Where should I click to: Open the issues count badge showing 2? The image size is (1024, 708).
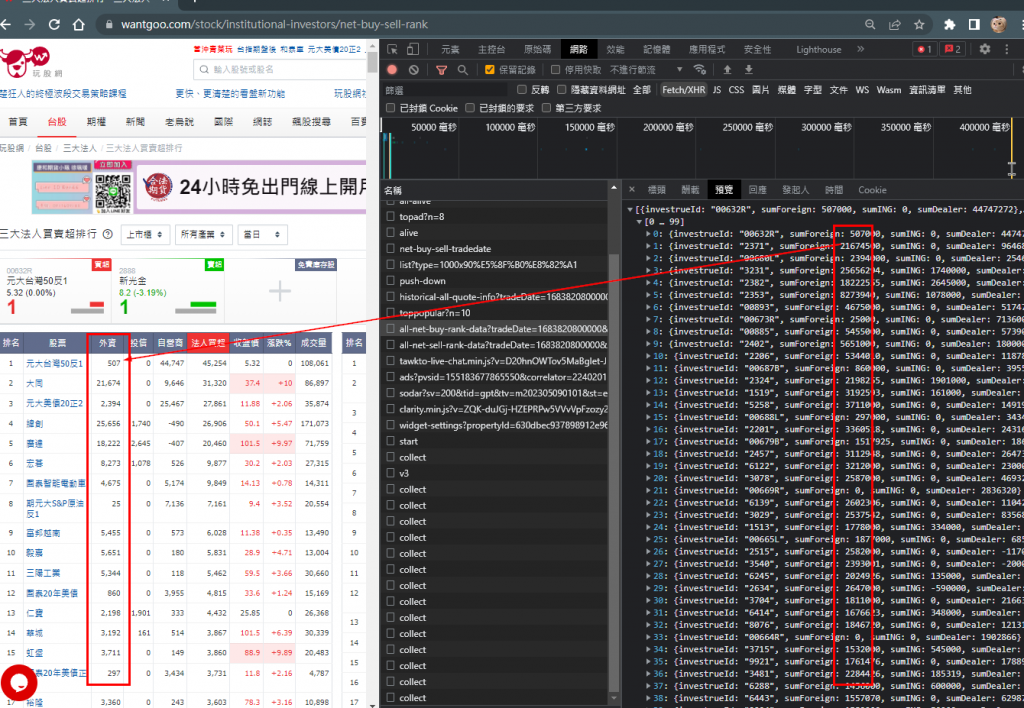tap(952, 49)
